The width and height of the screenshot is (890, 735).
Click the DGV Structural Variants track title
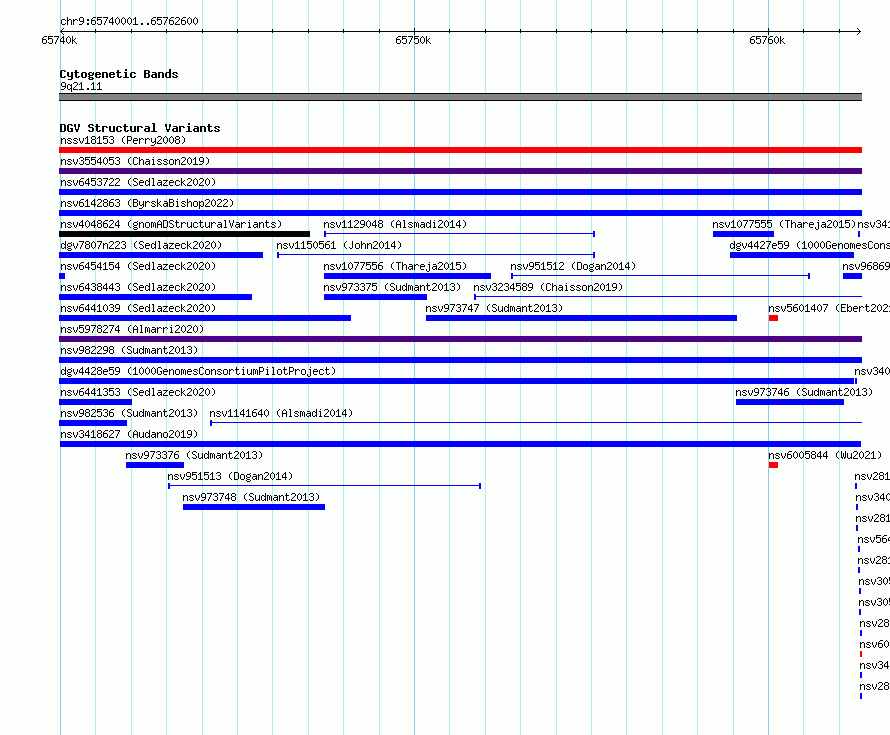[x=140, y=128]
